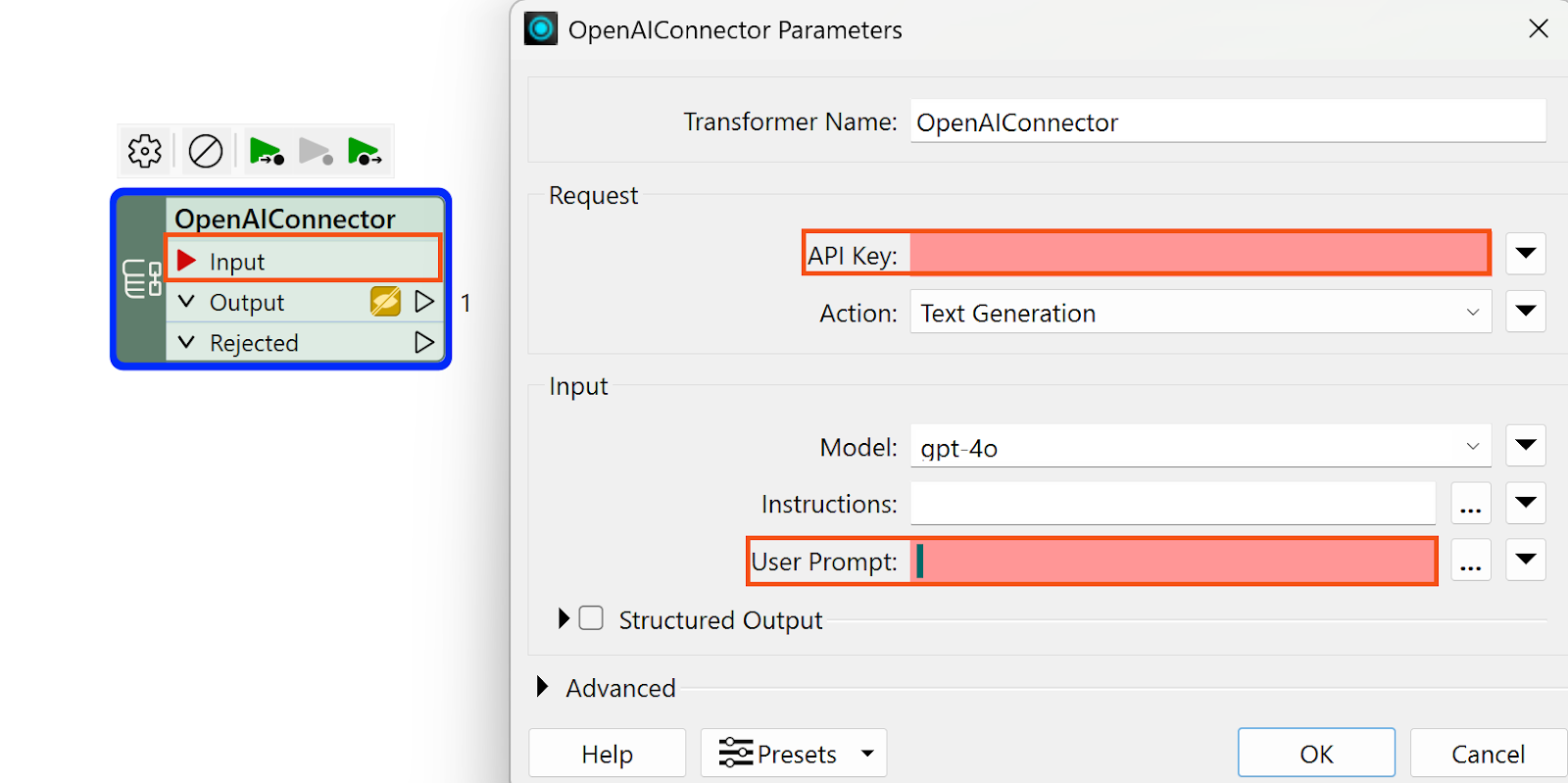Screen dimensions: 1568x783
Task: Click the disable transformer circle-slash icon
Action: pos(206,151)
